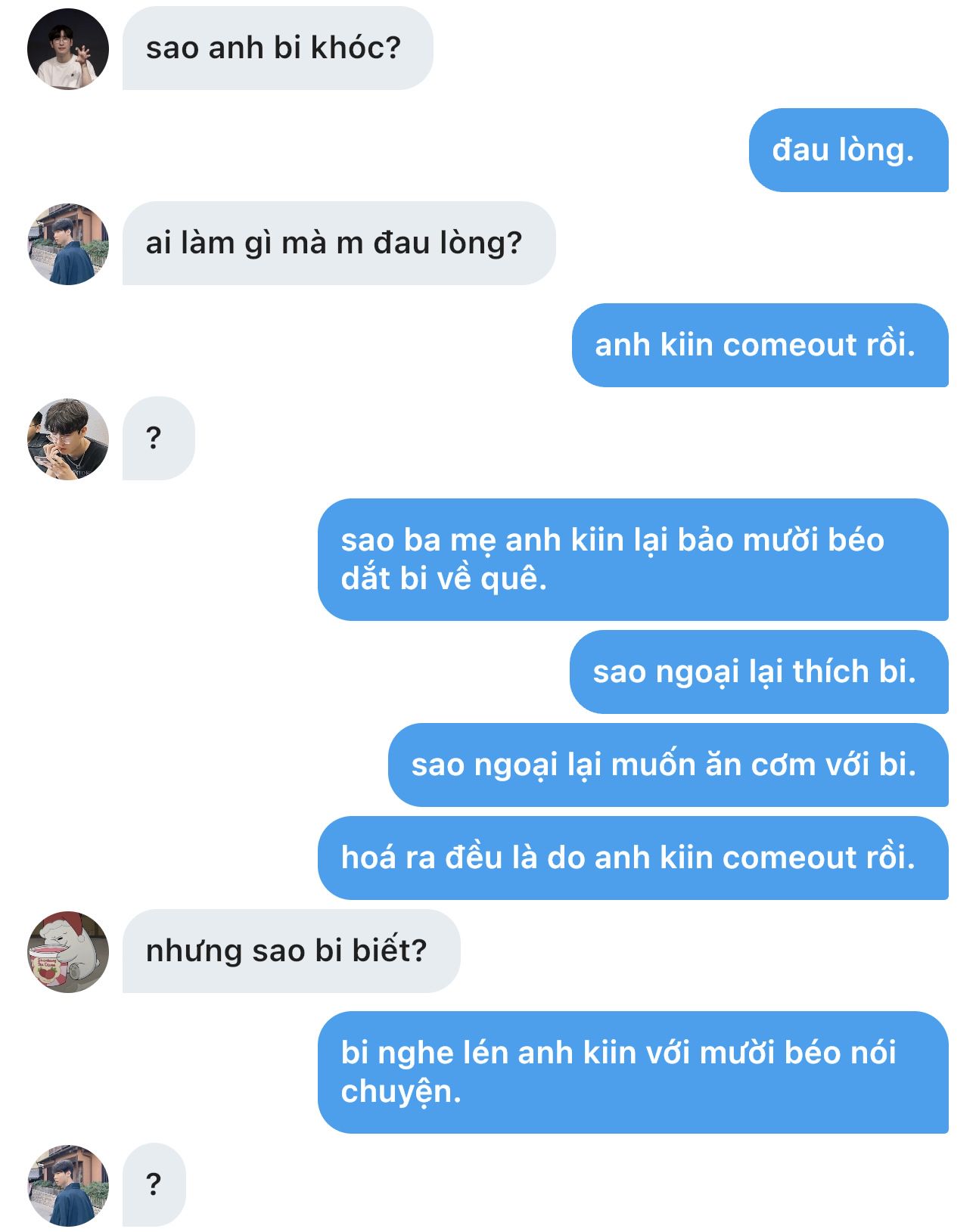Open the glasses-guy avatar beside first "?" message

click(x=68, y=439)
